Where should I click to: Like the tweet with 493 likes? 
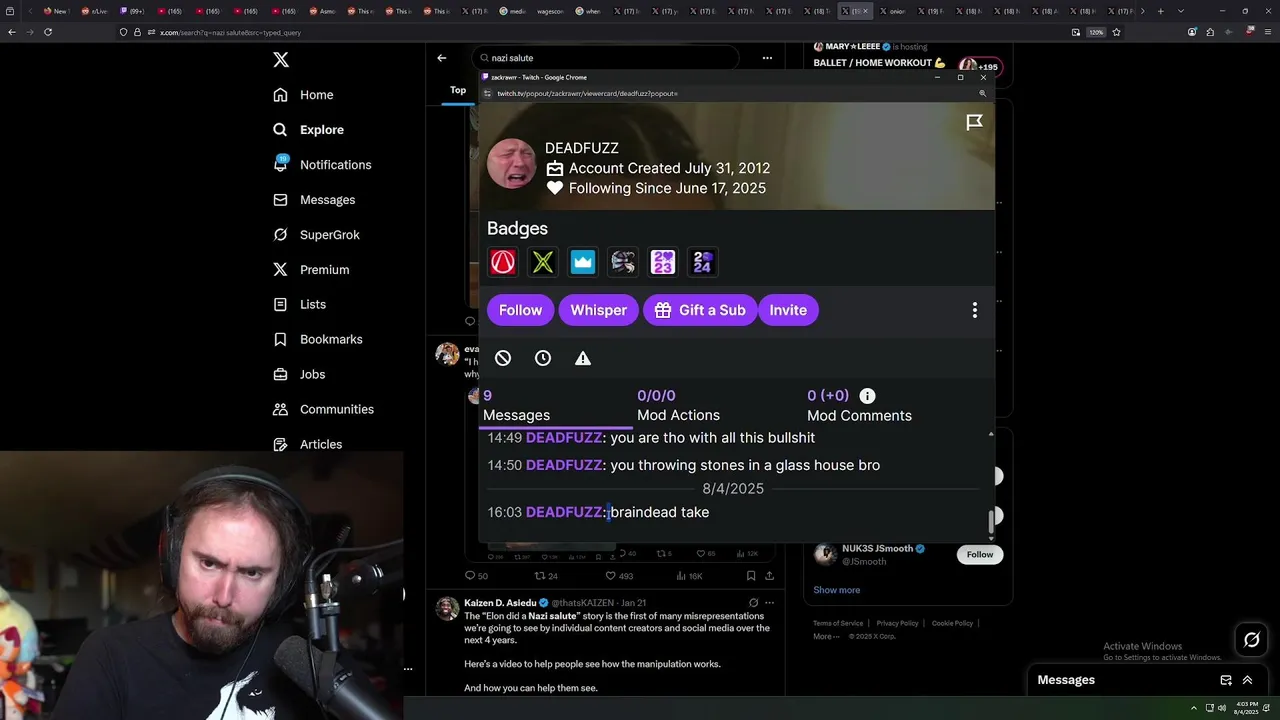coord(621,576)
